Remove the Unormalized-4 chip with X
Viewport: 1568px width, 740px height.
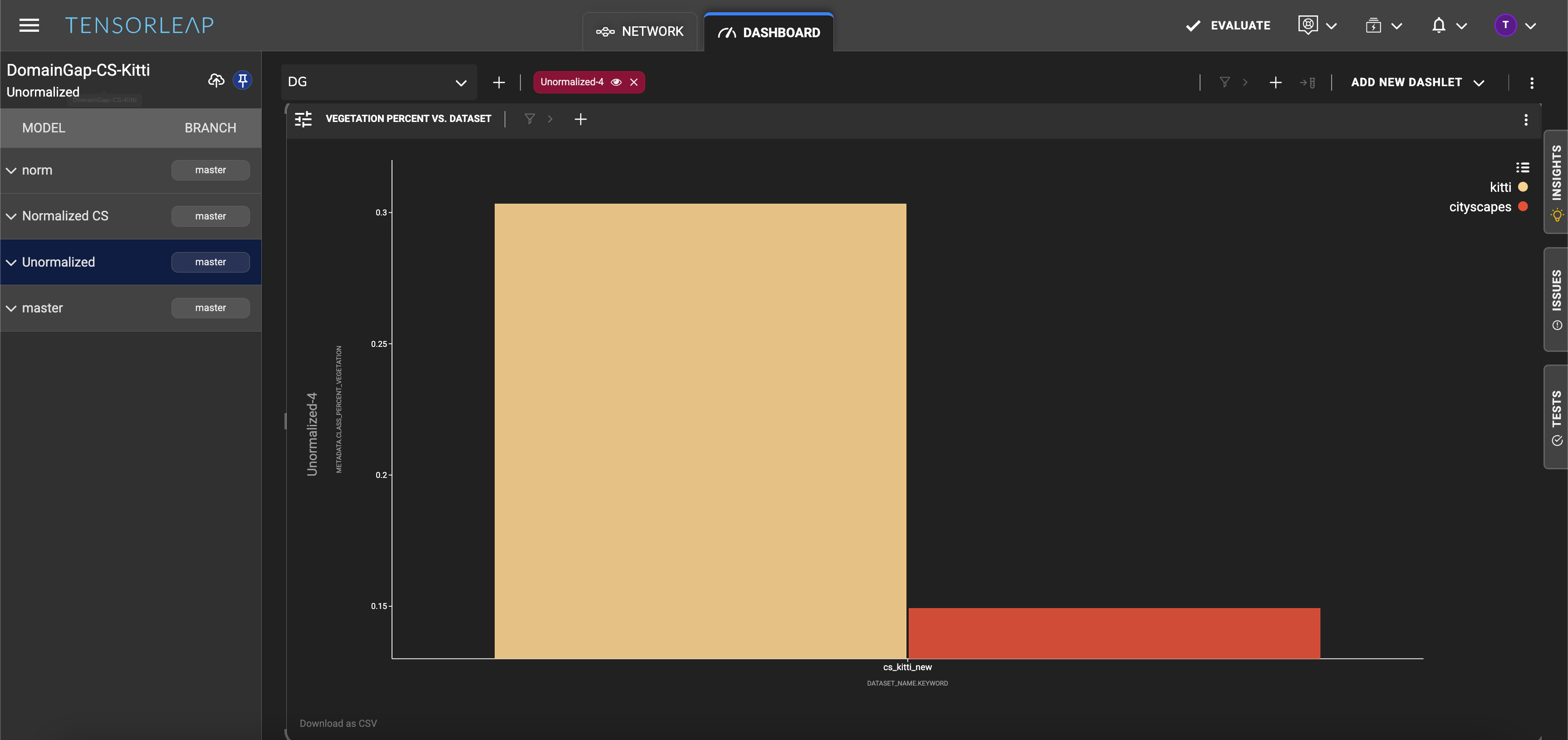point(634,82)
